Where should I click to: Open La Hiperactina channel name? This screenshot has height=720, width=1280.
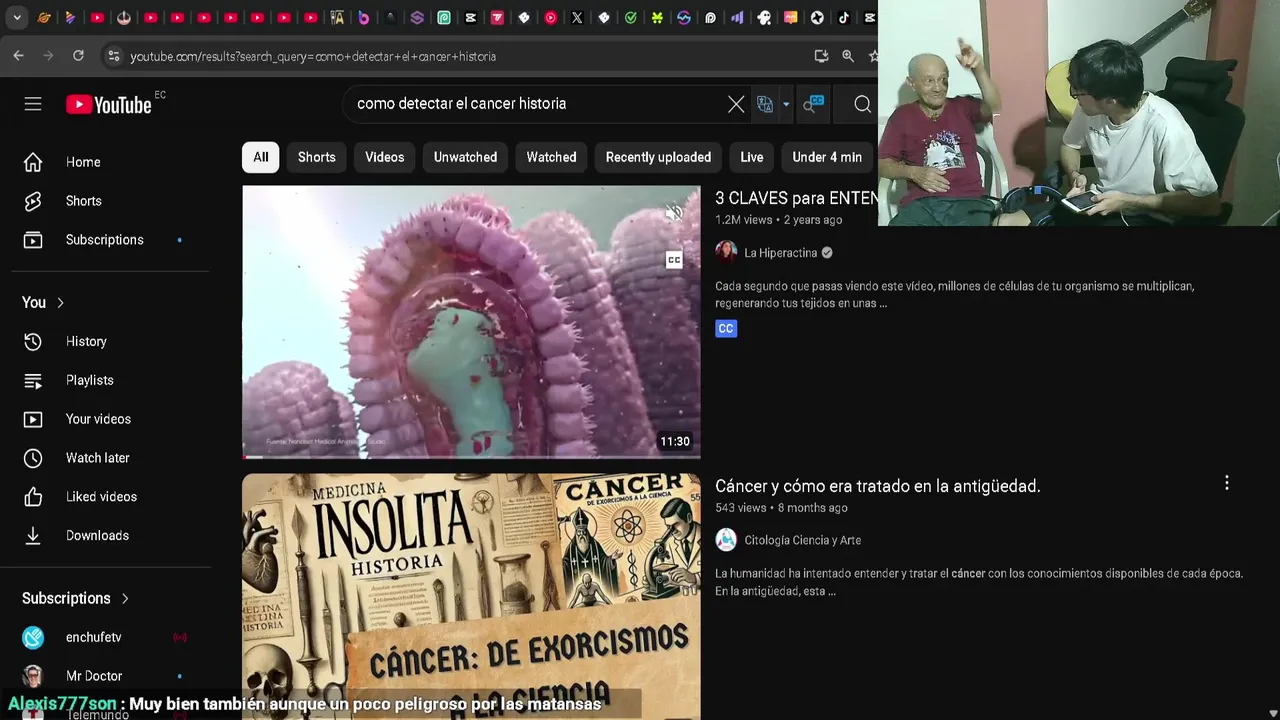781,253
